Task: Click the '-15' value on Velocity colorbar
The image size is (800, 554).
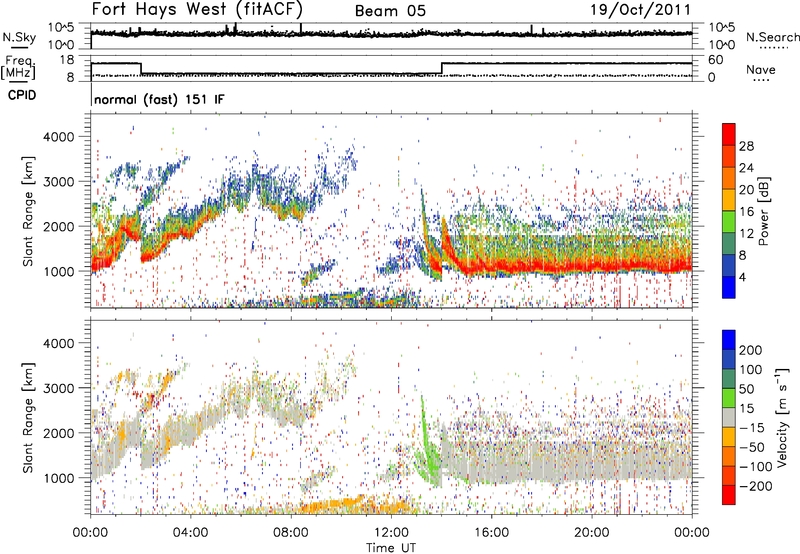Action: [752, 427]
